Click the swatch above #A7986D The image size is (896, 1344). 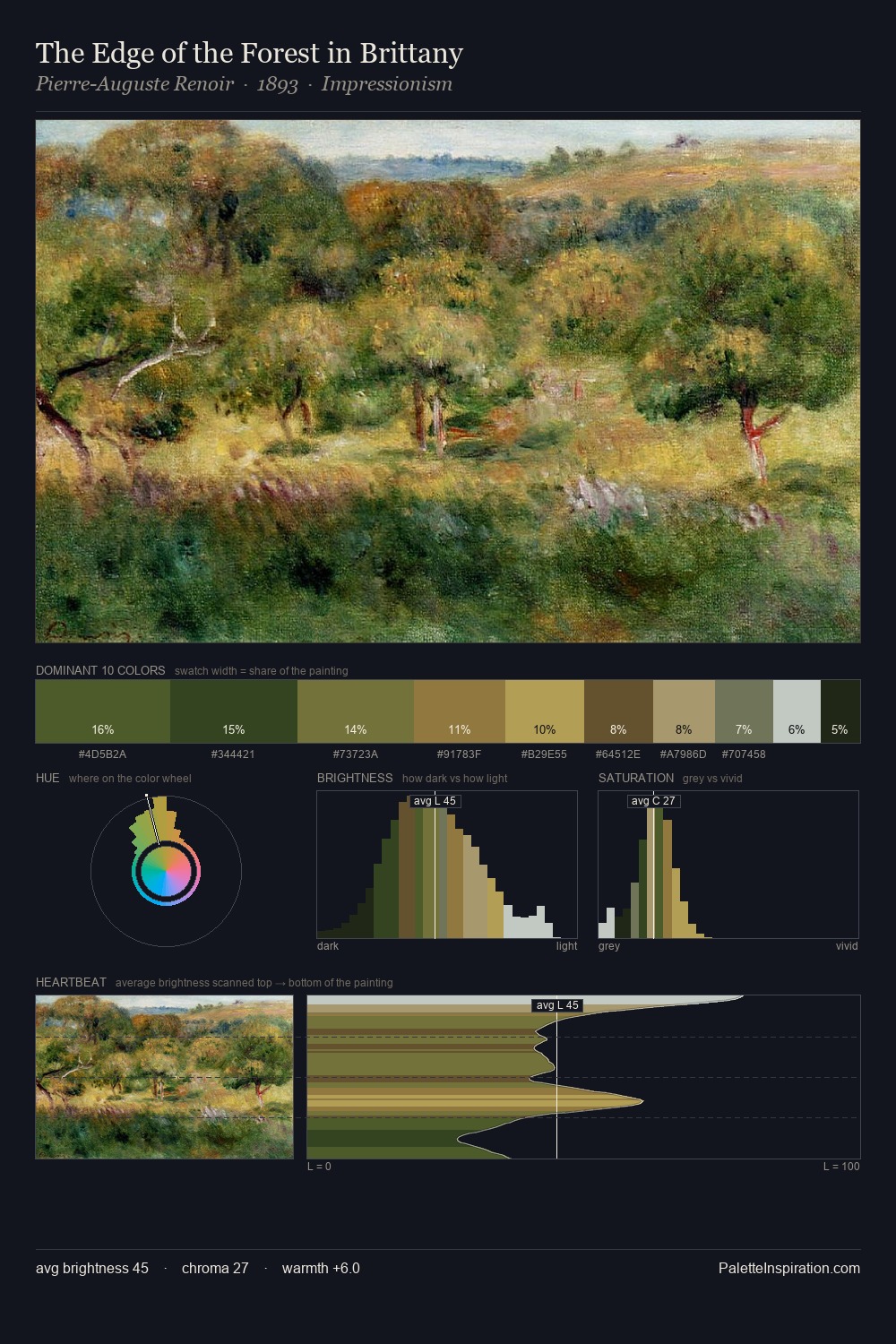[684, 711]
